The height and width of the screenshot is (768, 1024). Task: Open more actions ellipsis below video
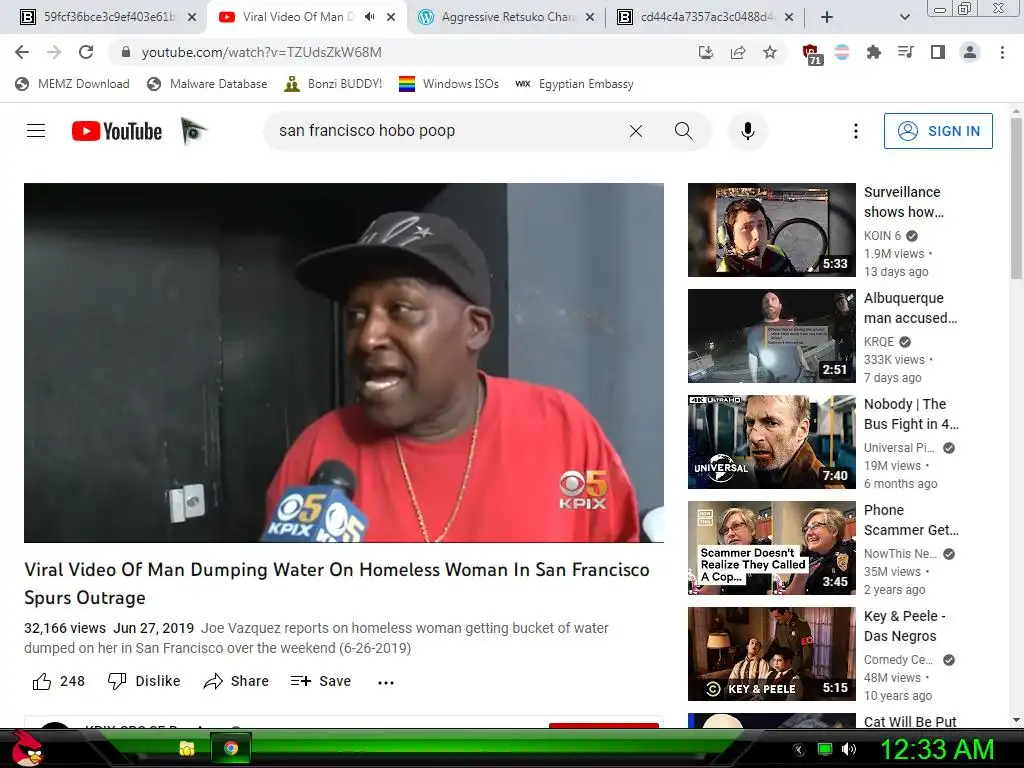386,682
